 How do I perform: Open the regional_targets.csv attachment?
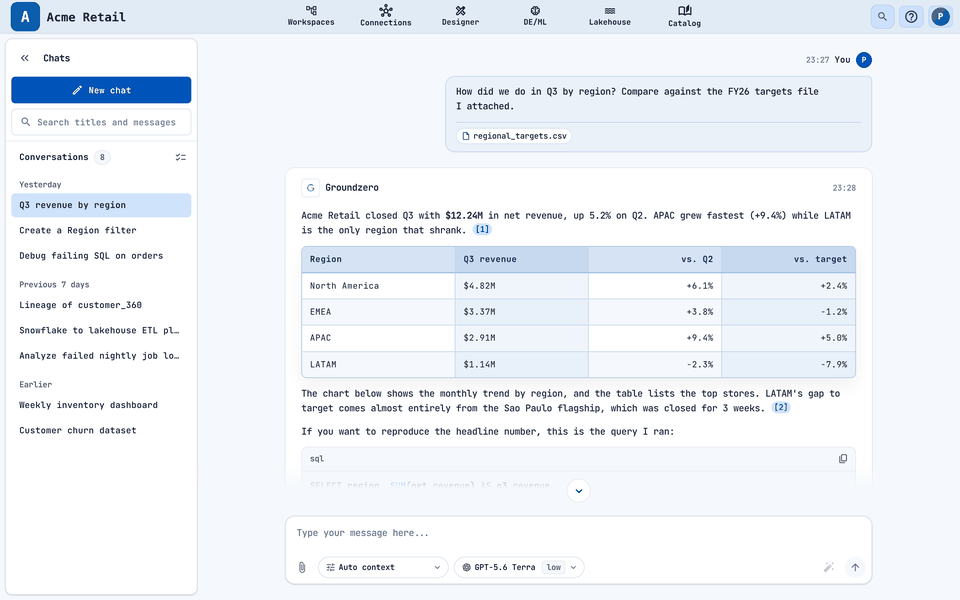click(514, 136)
